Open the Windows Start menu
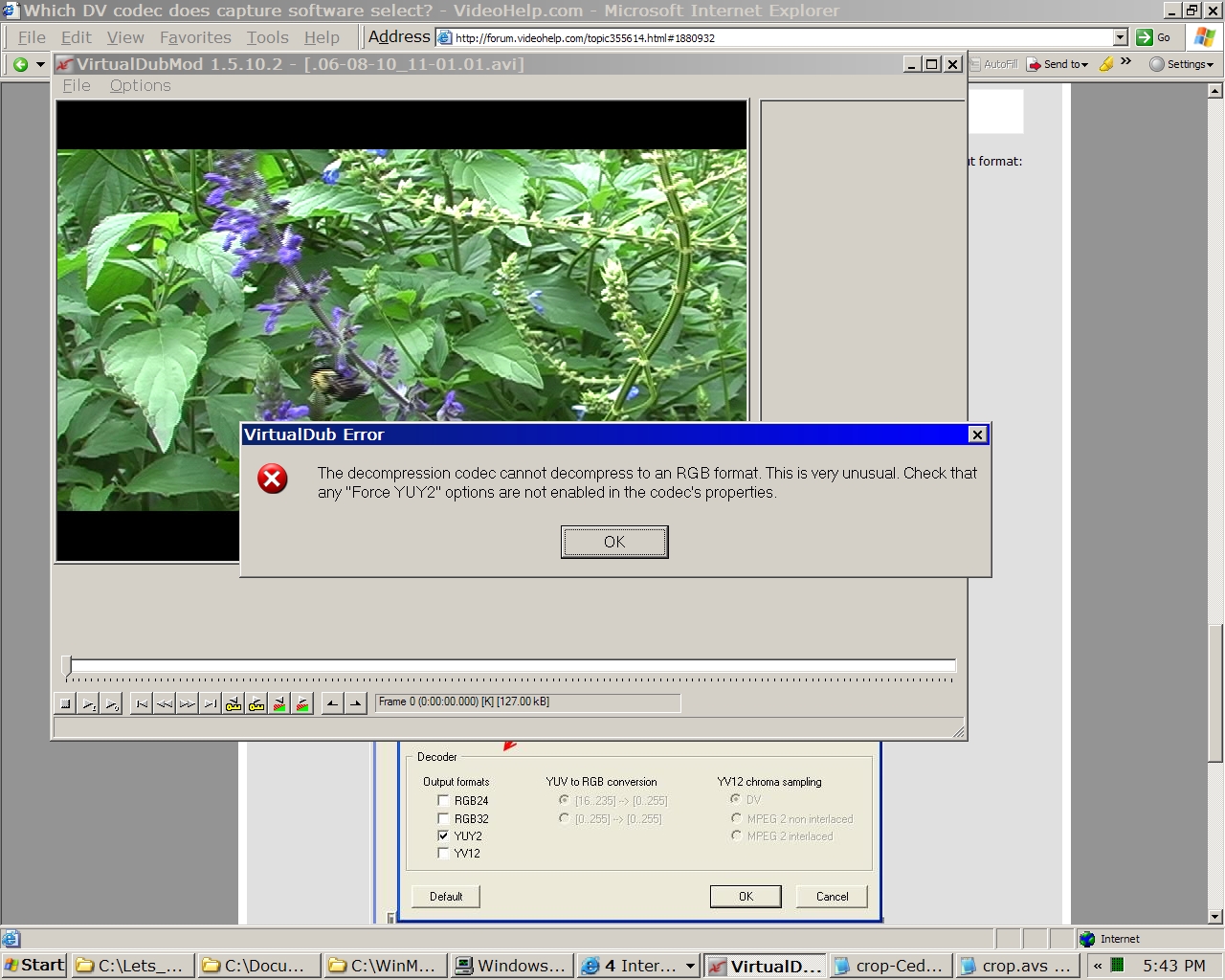 pyautogui.click(x=34, y=965)
